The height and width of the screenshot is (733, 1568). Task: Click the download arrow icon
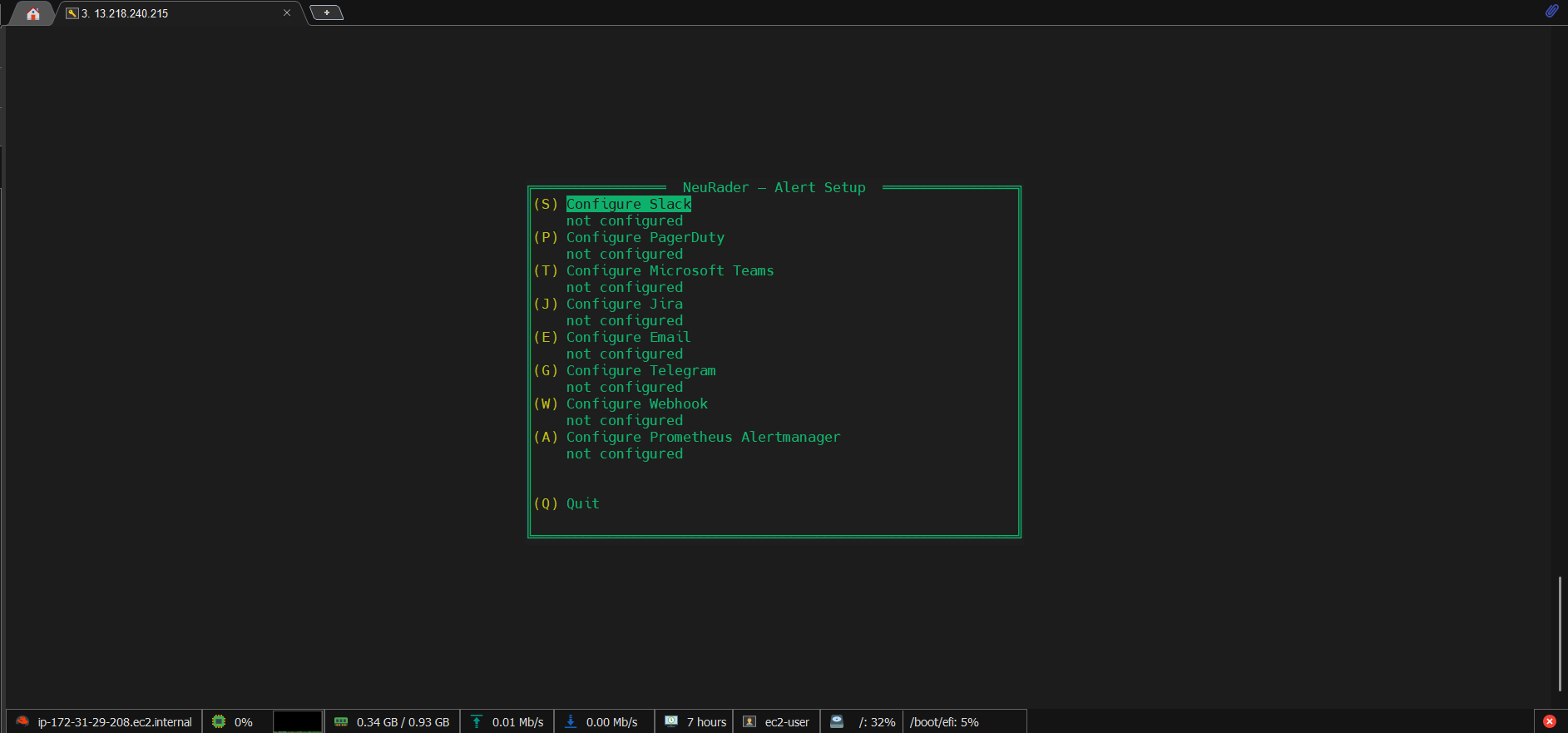click(571, 721)
